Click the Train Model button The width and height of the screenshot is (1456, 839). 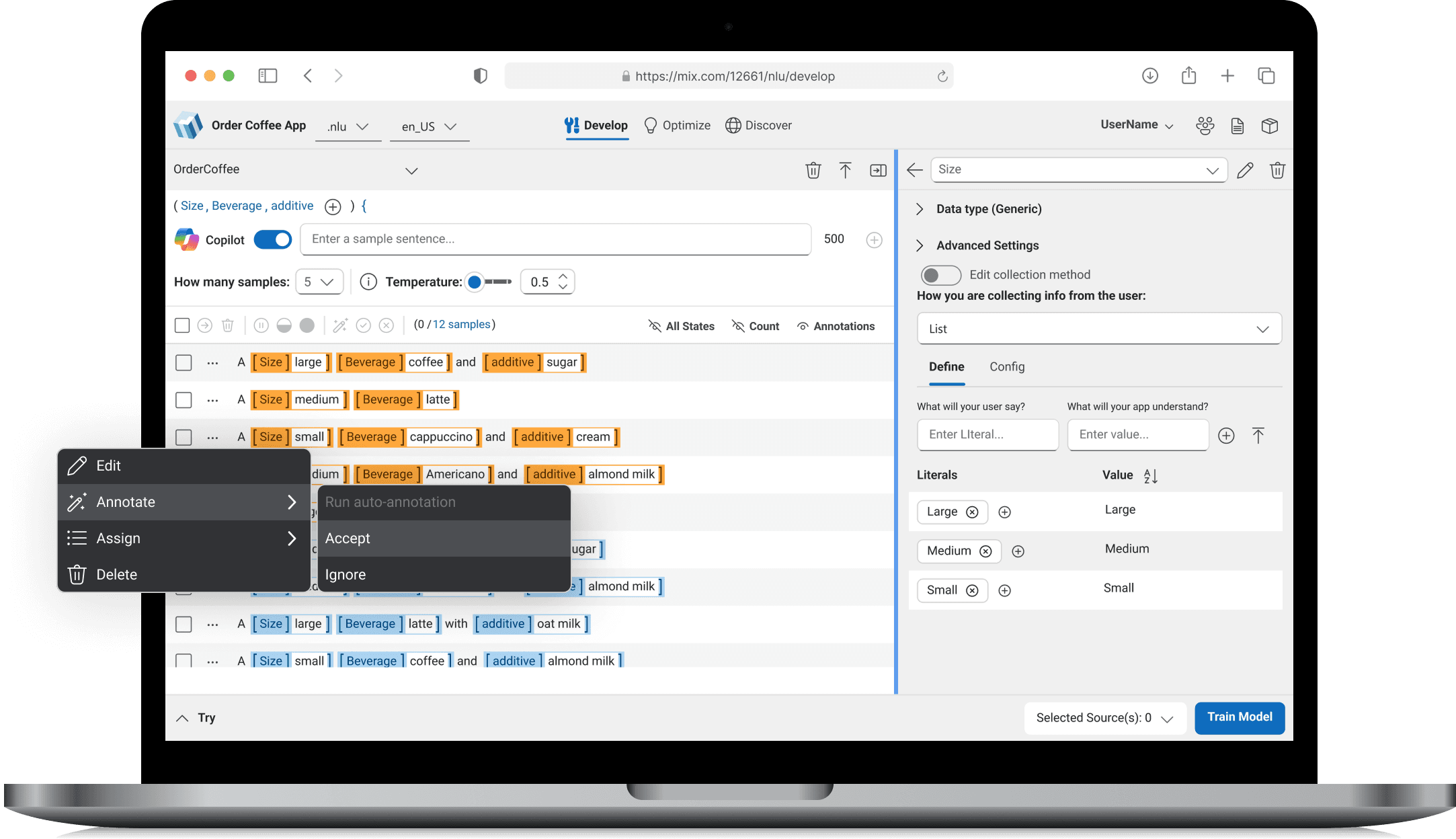[x=1239, y=717]
